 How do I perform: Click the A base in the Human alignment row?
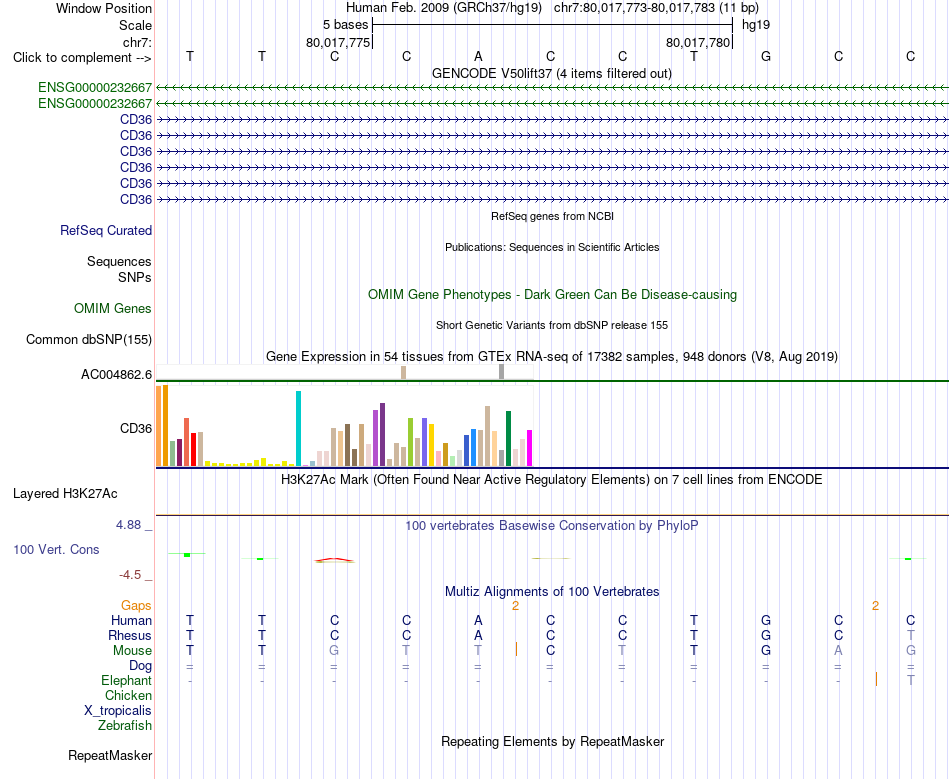479,620
